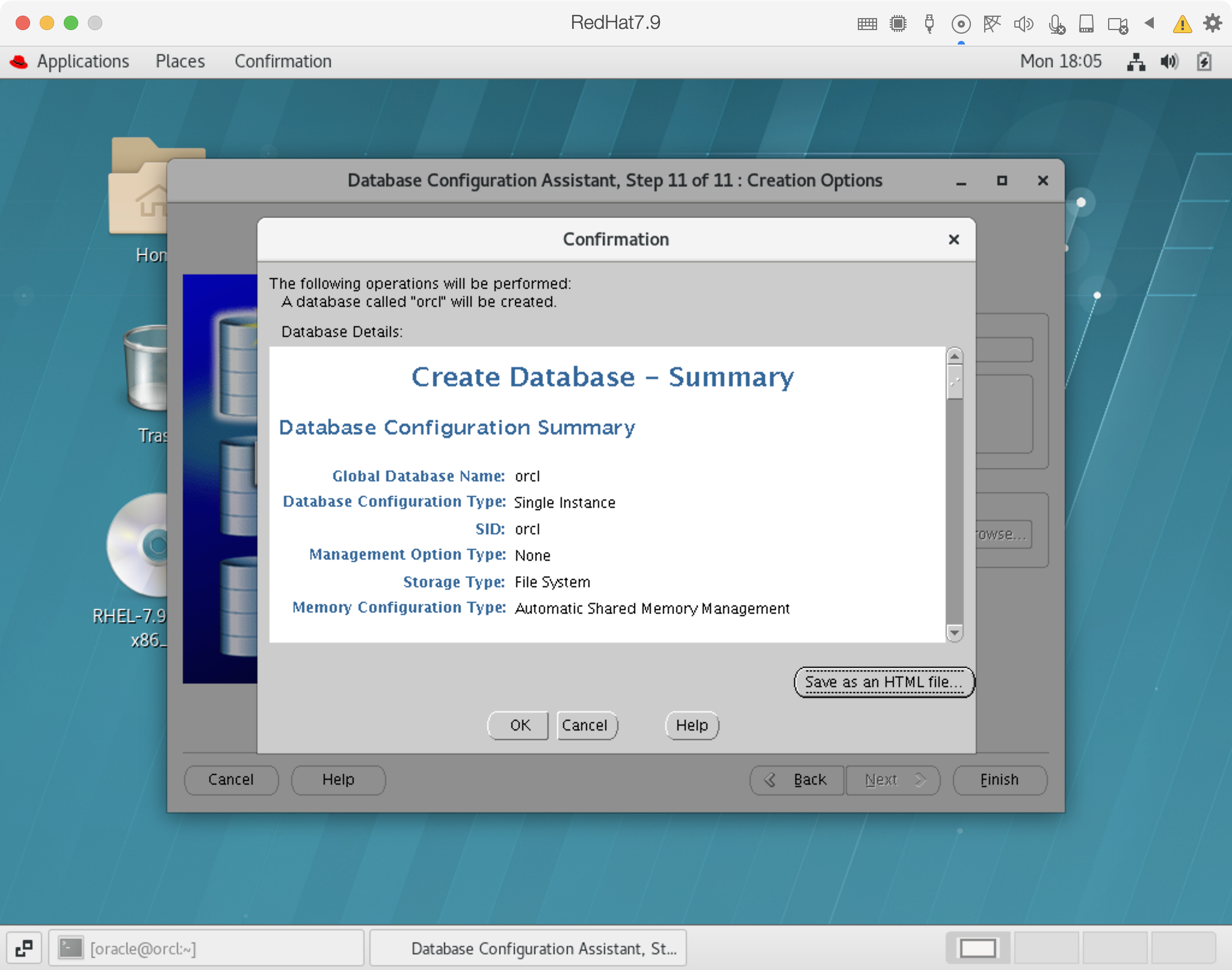Click the Help button in Confirmation dialog
The image size is (1232, 970).
[x=692, y=725]
